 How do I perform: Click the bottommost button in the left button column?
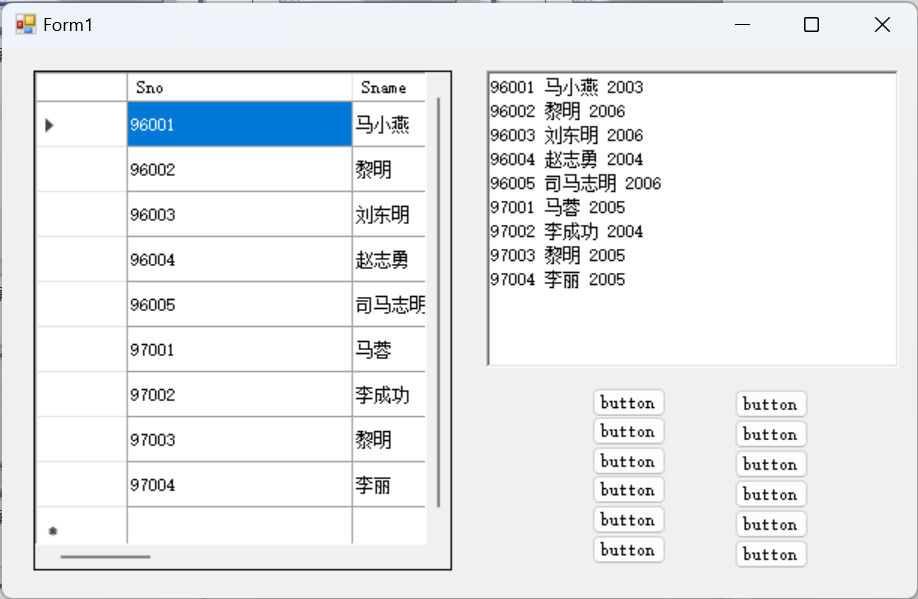point(628,549)
